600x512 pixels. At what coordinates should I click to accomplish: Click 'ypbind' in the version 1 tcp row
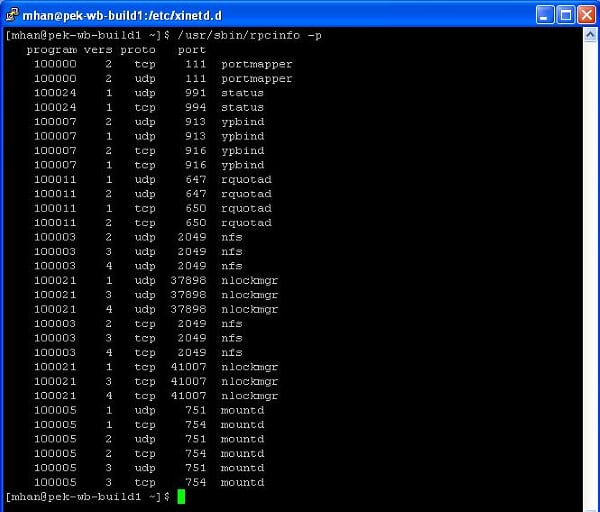point(243,165)
